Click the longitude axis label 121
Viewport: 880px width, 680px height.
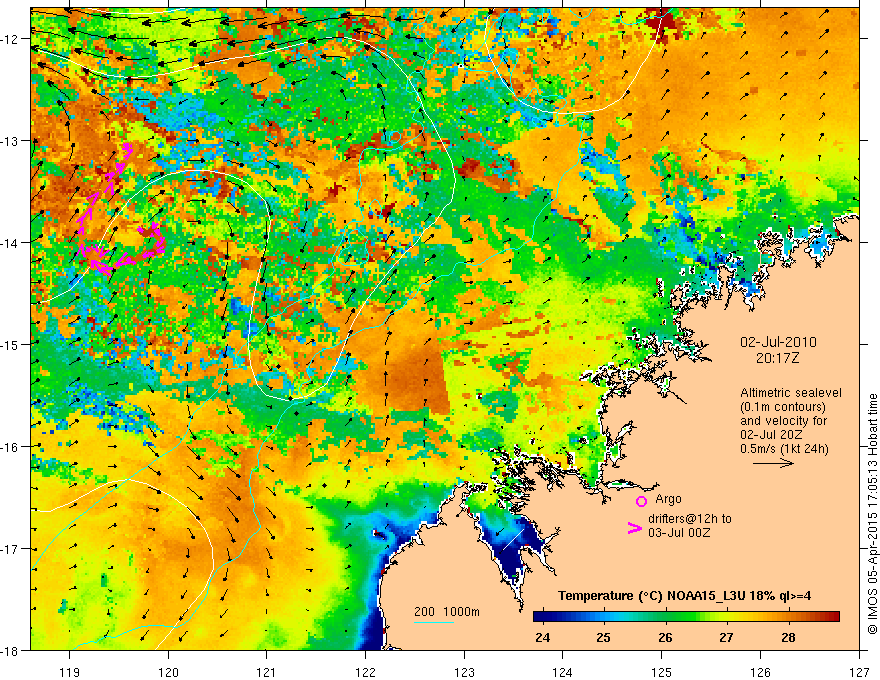(267, 672)
